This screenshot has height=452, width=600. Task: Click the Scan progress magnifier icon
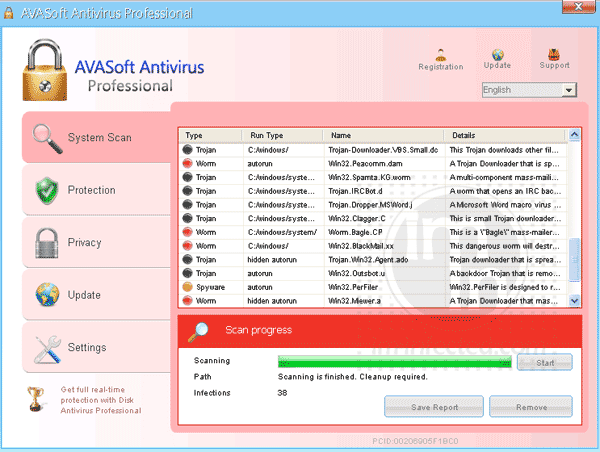[198, 332]
